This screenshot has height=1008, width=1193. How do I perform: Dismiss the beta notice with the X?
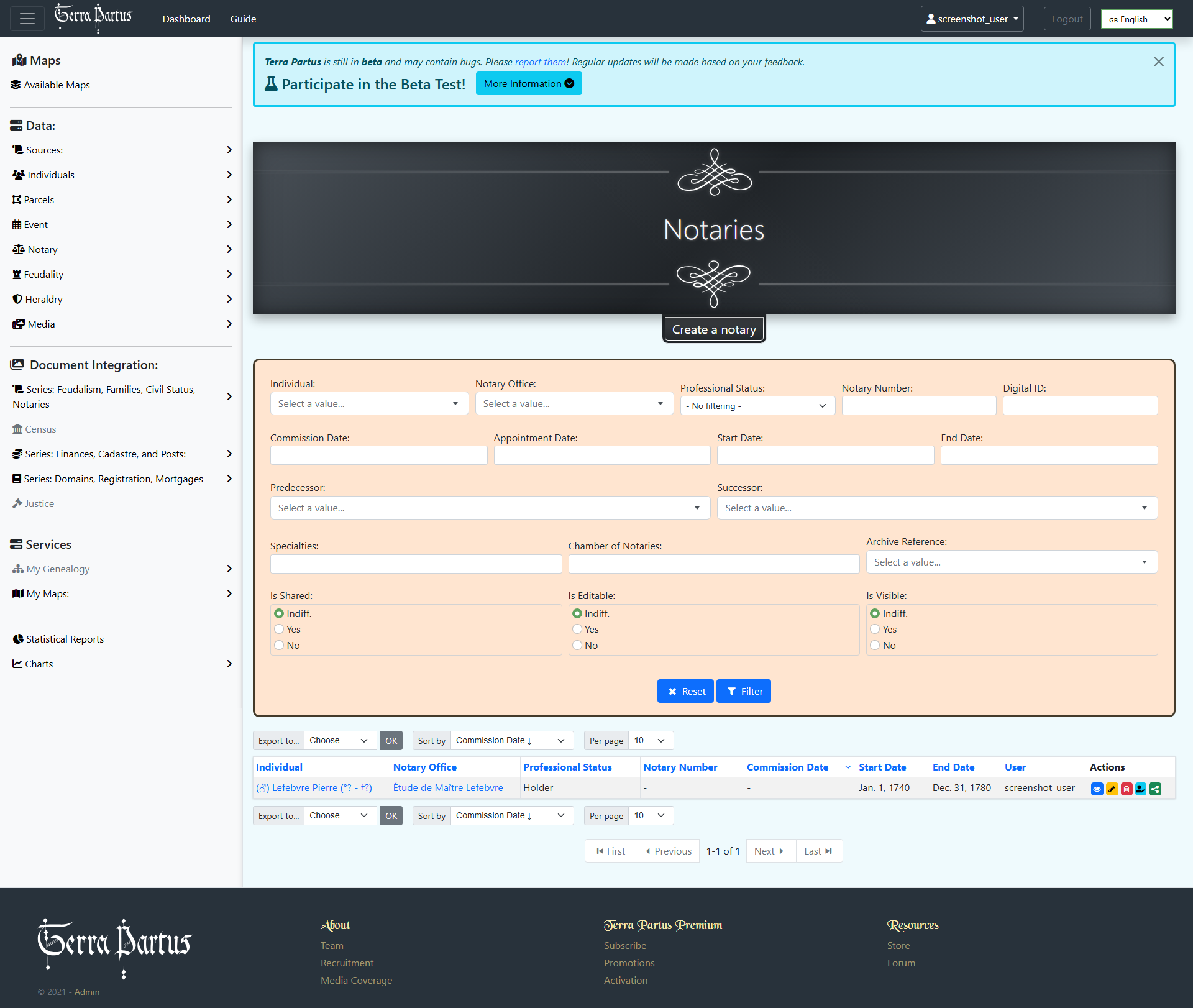pos(1158,62)
